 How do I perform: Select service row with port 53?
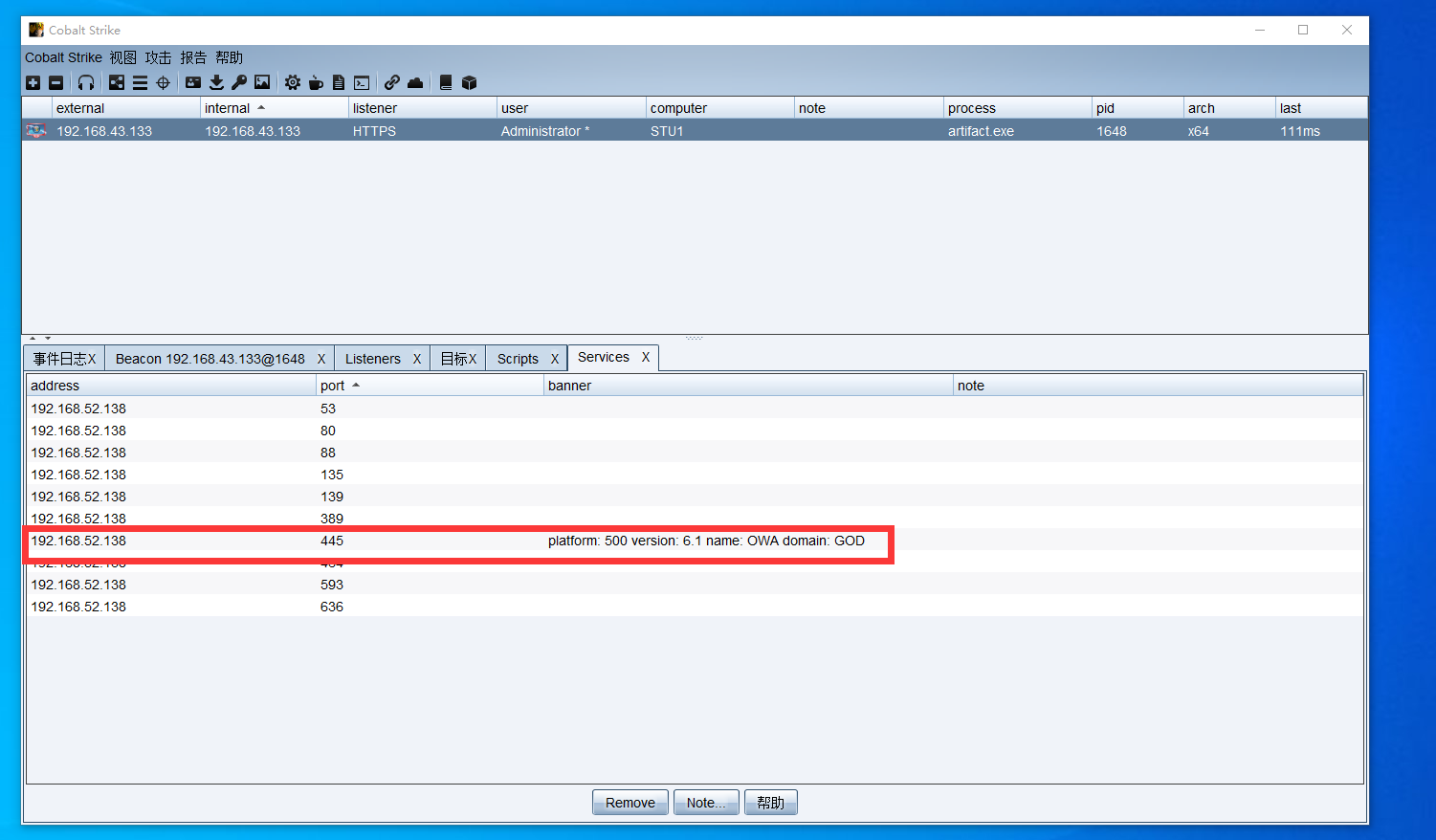pos(695,409)
